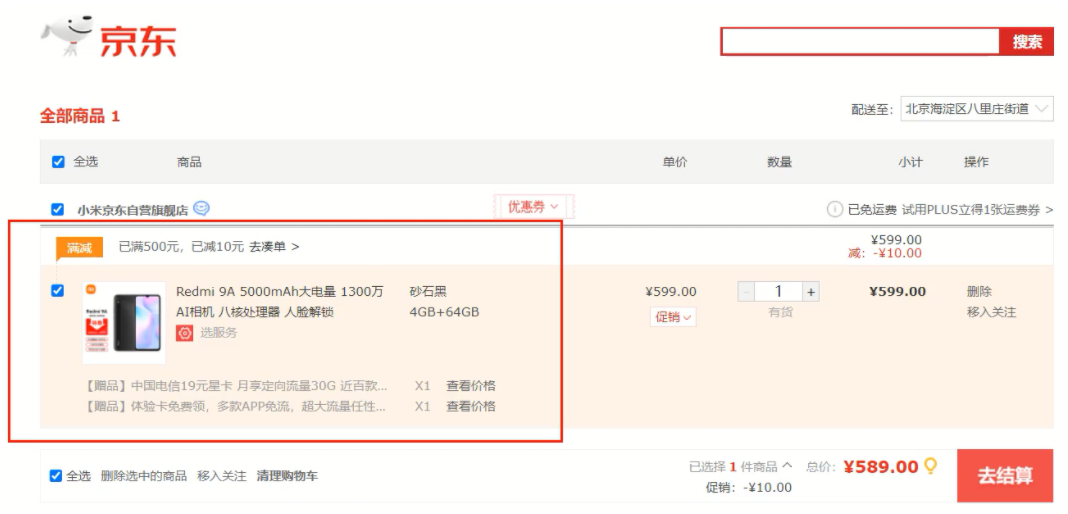The height and width of the screenshot is (514, 1068).
Task: Click 删除选中的商品 in the bottom bar
Action: tap(144, 476)
